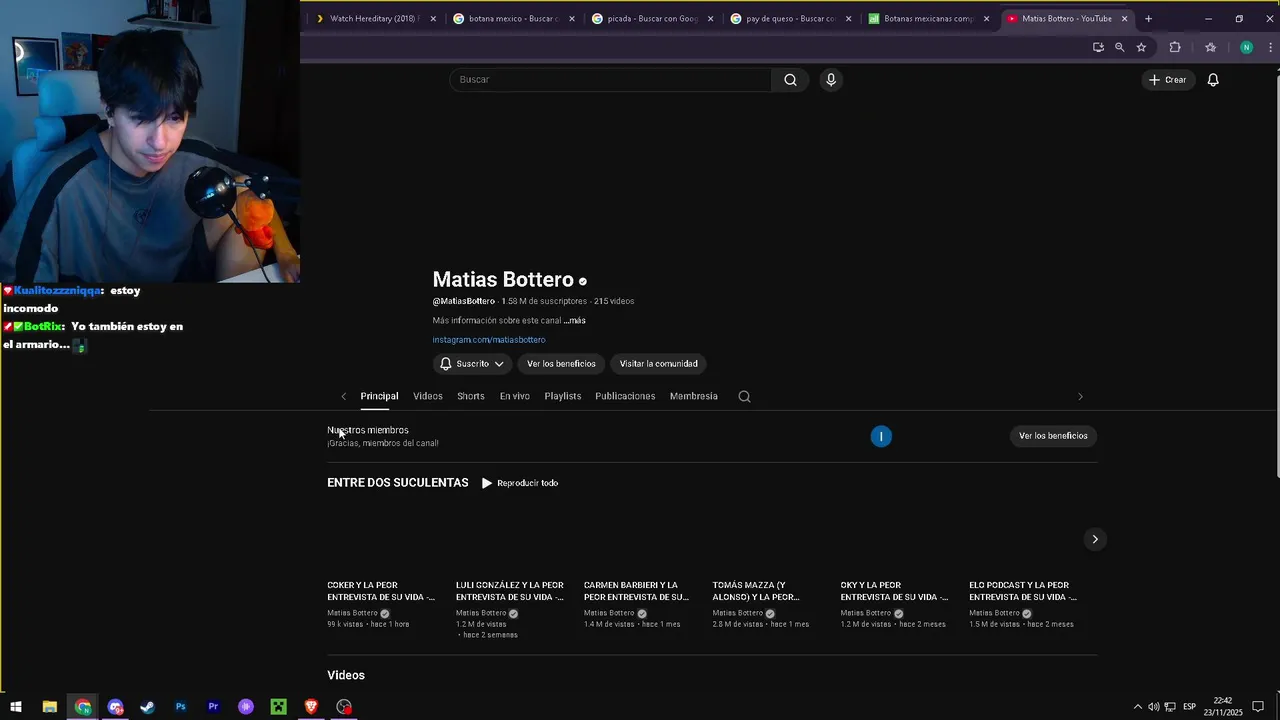Screen dimensions: 1280x720
Task: Open volume control in system tray
Action: [x=1153, y=707]
